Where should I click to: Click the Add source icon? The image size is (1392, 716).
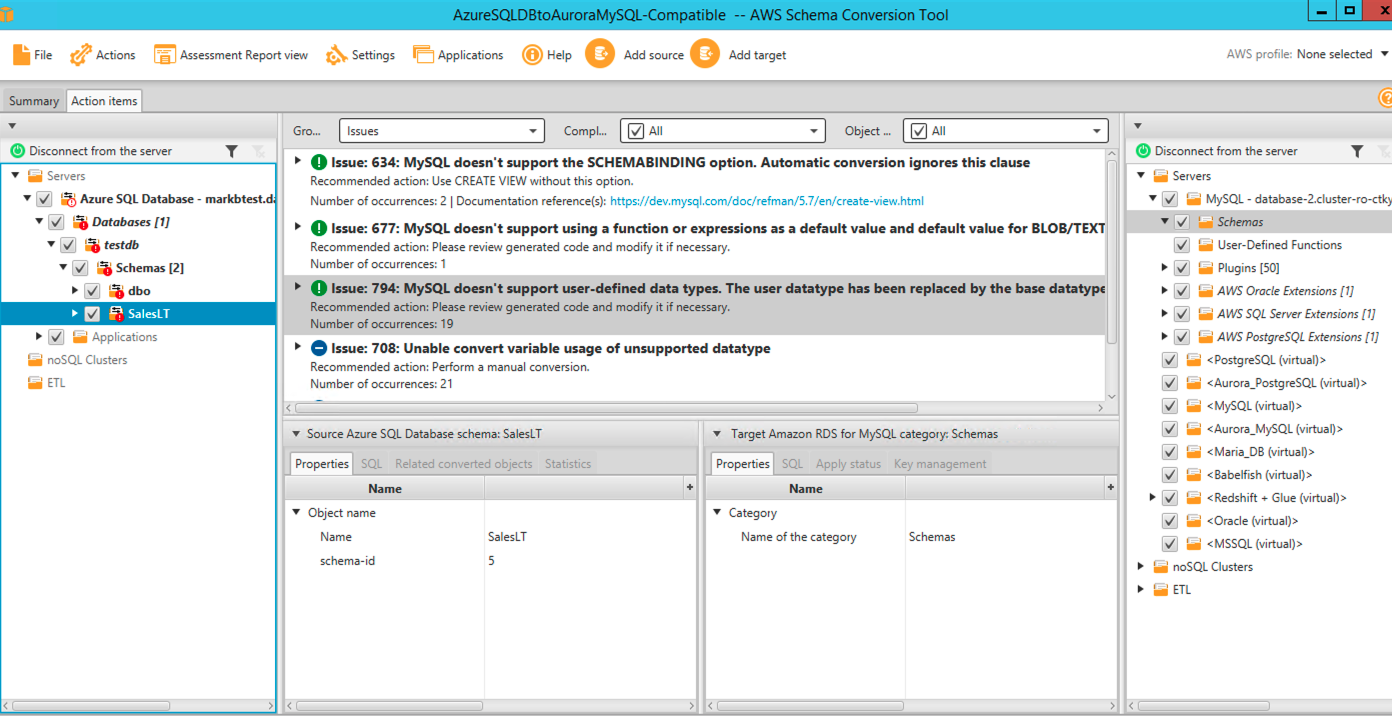pyautogui.click(x=600, y=54)
